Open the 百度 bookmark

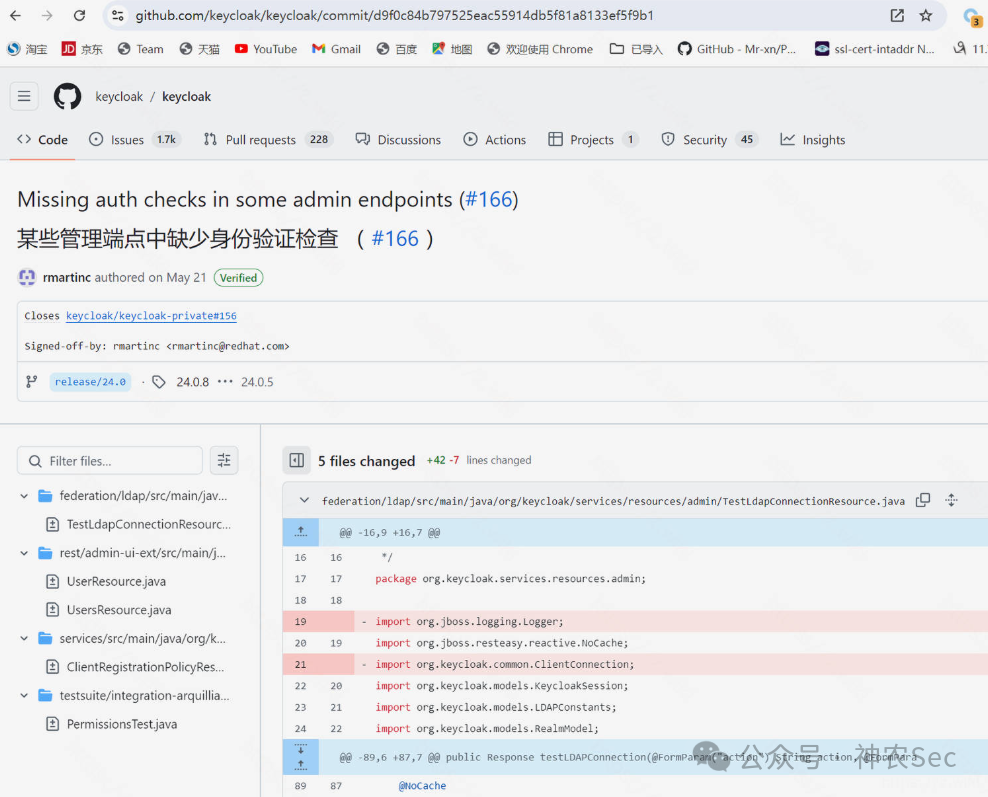(x=396, y=49)
